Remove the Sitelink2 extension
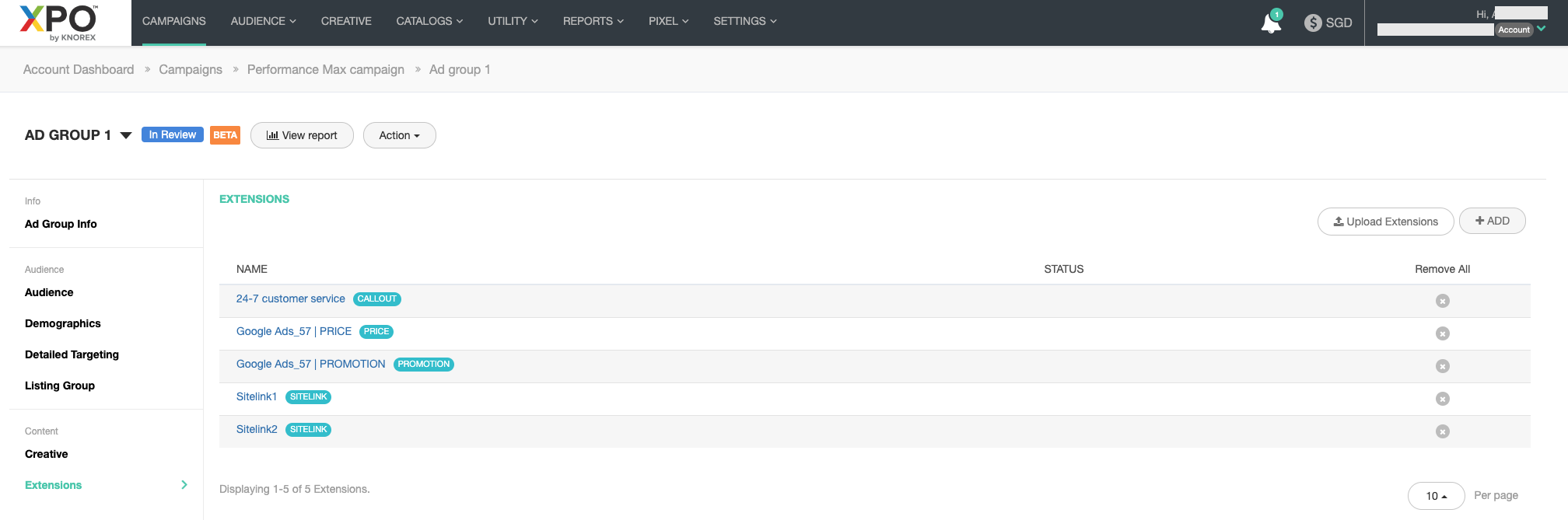 pyautogui.click(x=1442, y=431)
